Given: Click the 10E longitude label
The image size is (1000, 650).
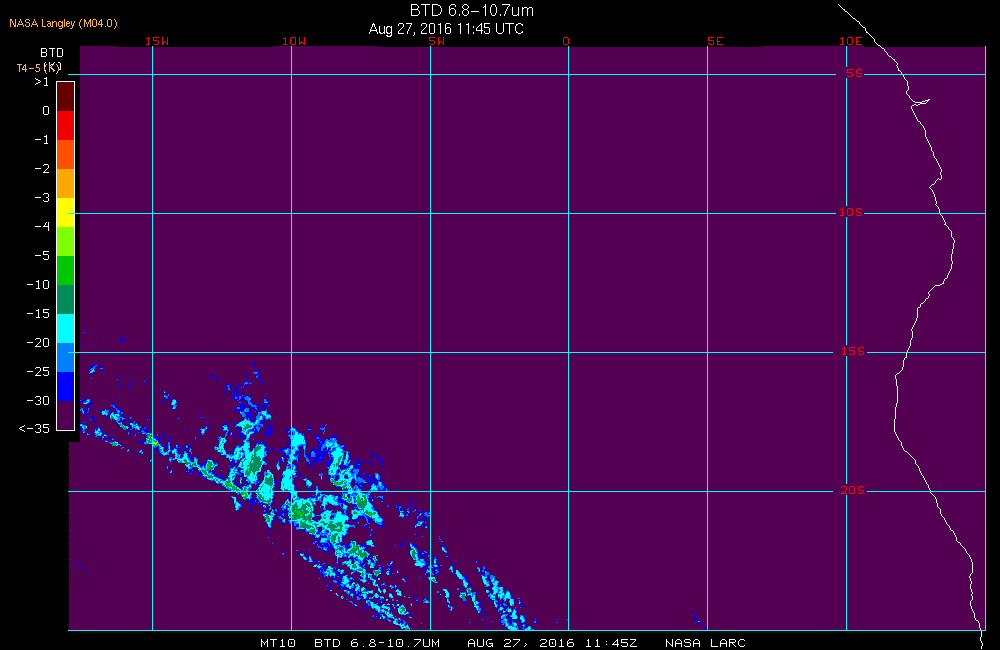Looking at the screenshot, I should tap(850, 41).
